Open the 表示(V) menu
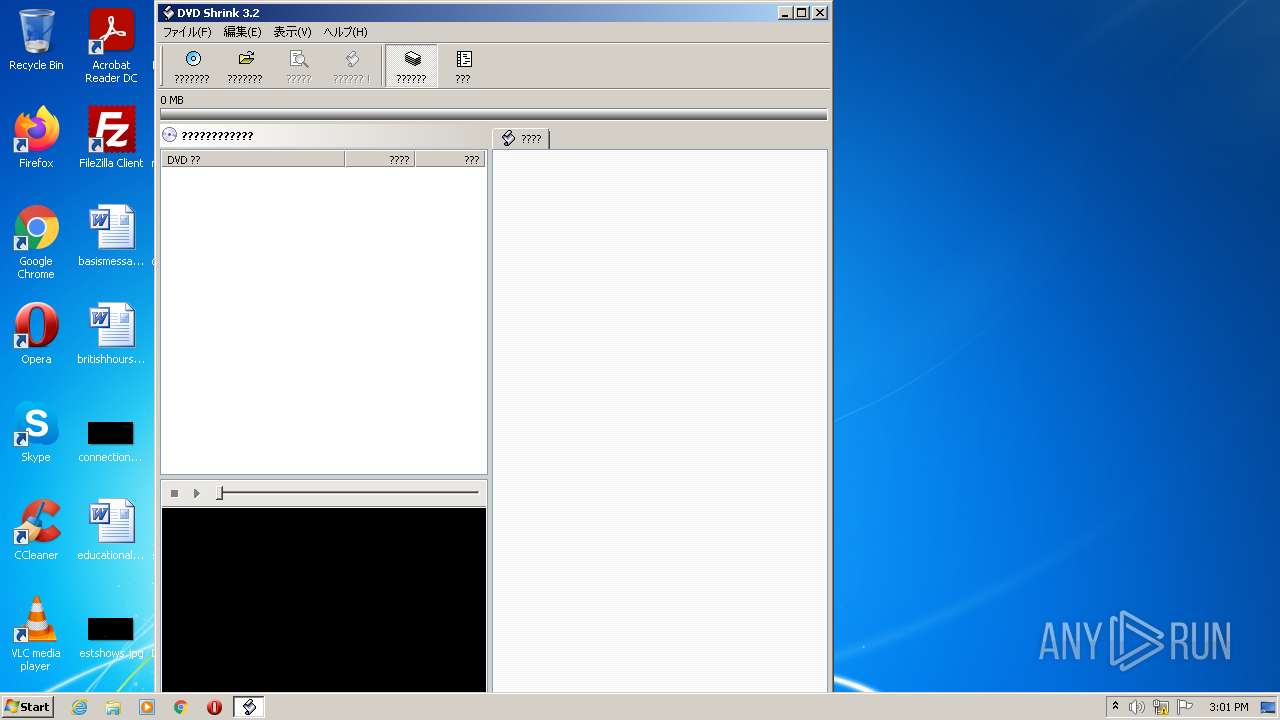This screenshot has width=1280, height=720. coord(292,32)
